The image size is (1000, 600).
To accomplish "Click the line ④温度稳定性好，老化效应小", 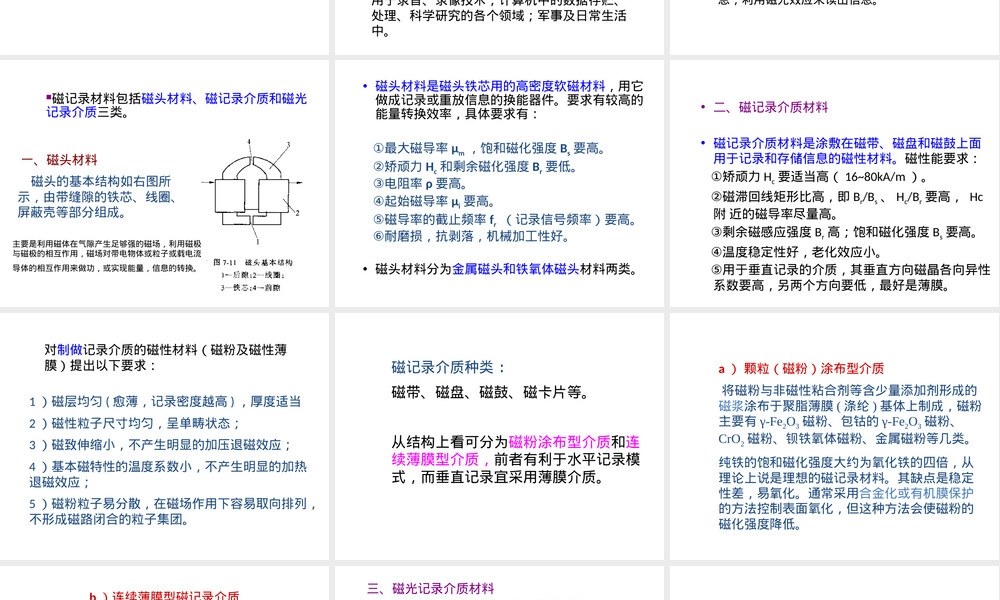I will (x=797, y=252).
